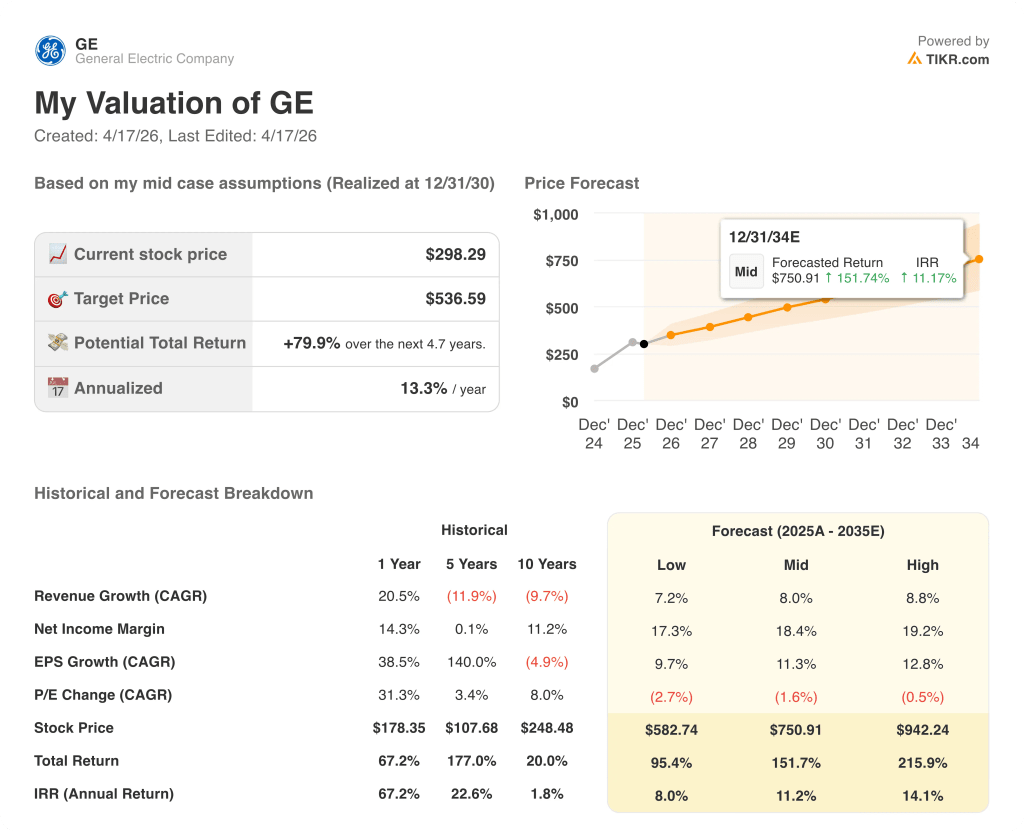The height and width of the screenshot is (832, 1024).
Task: Switch to the Historical column group
Action: [x=474, y=530]
